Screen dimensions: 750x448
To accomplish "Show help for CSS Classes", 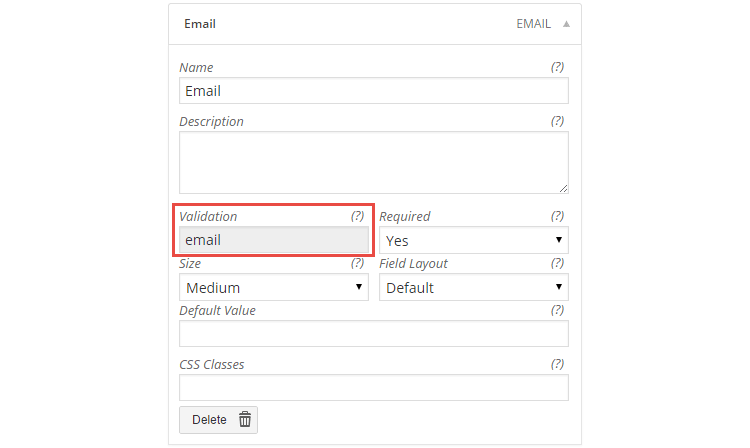I will coord(557,364).
